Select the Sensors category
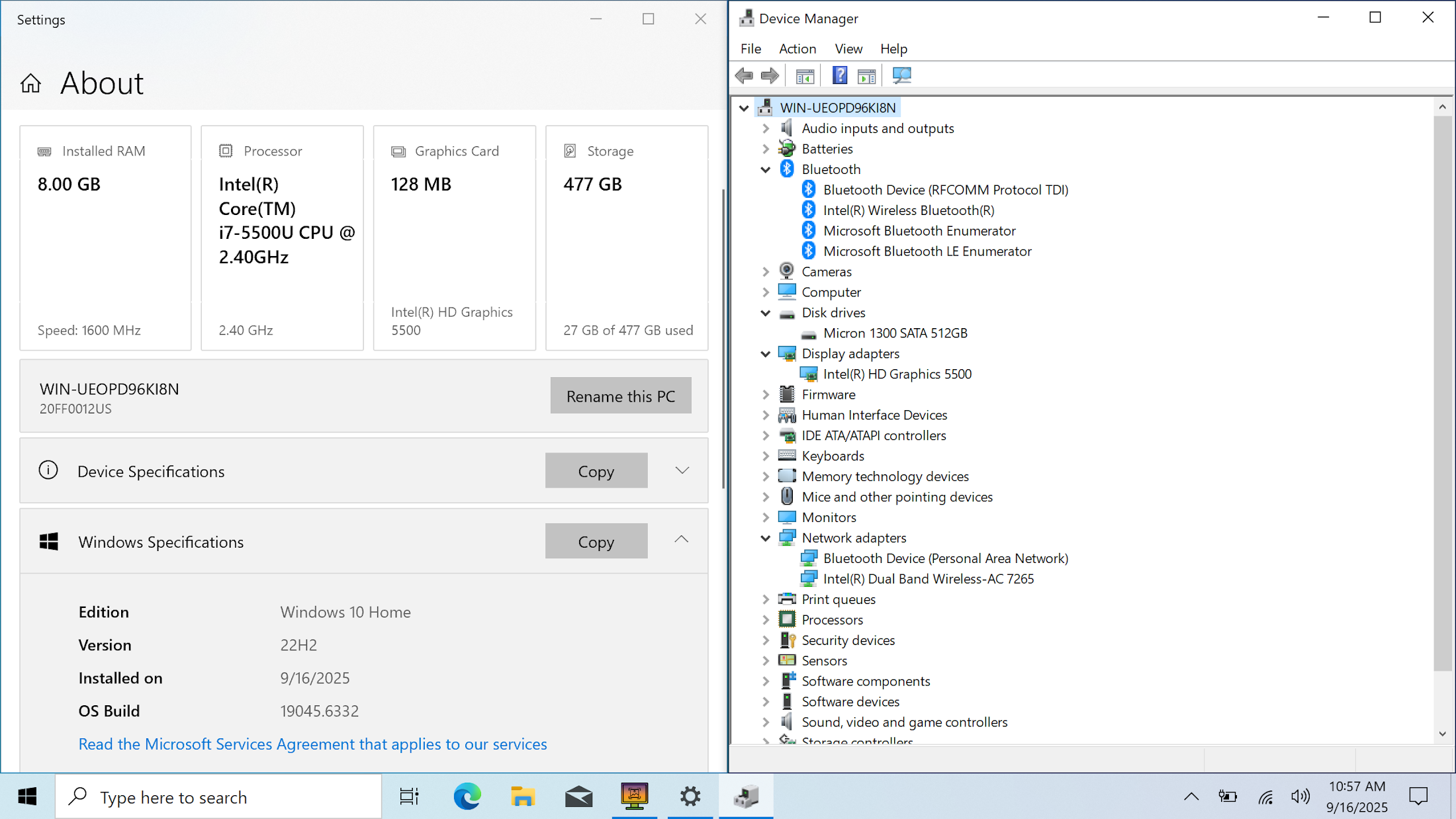 (x=824, y=661)
